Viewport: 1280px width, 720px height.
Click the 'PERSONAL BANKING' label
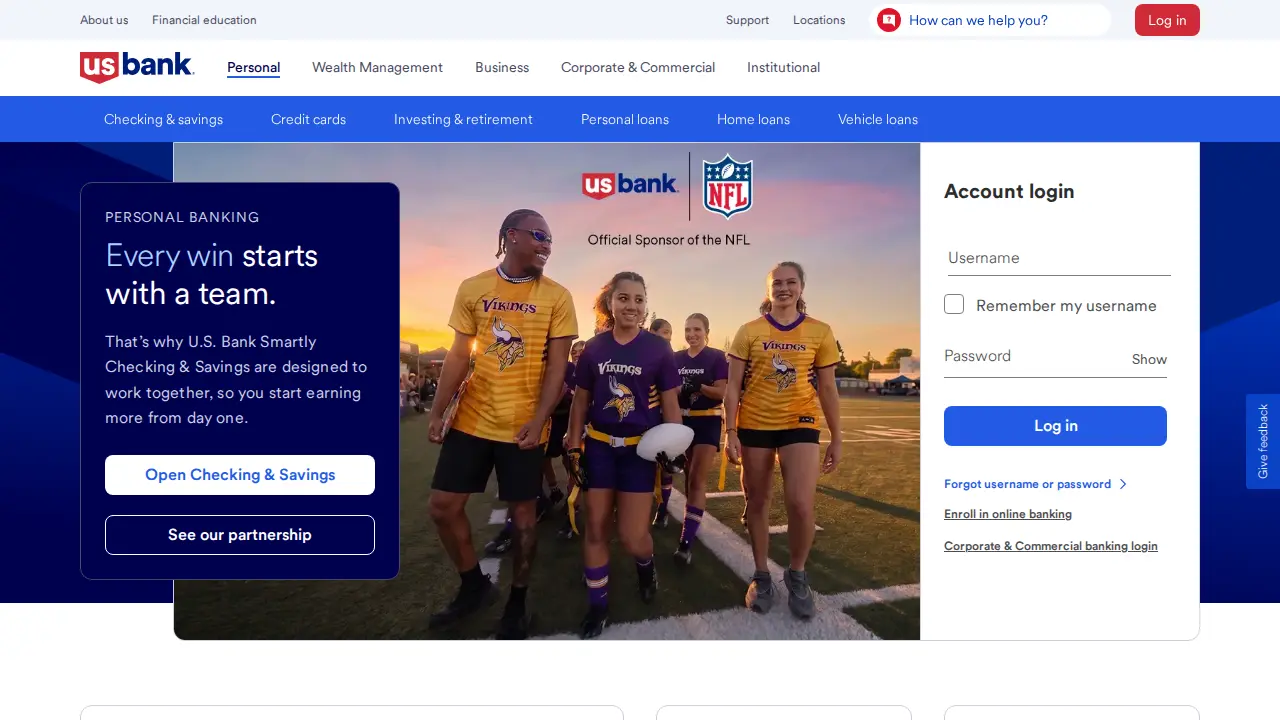click(x=182, y=217)
